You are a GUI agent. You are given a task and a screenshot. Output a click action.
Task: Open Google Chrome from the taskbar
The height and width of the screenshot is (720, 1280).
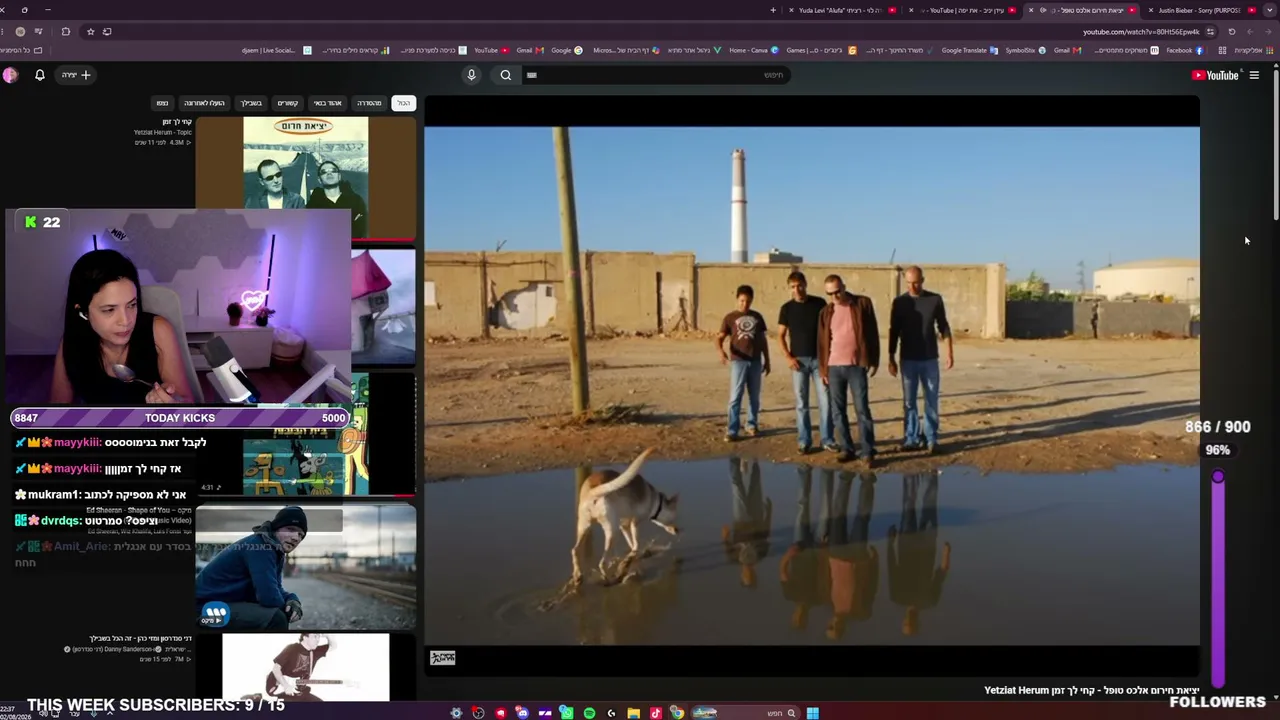point(677,713)
